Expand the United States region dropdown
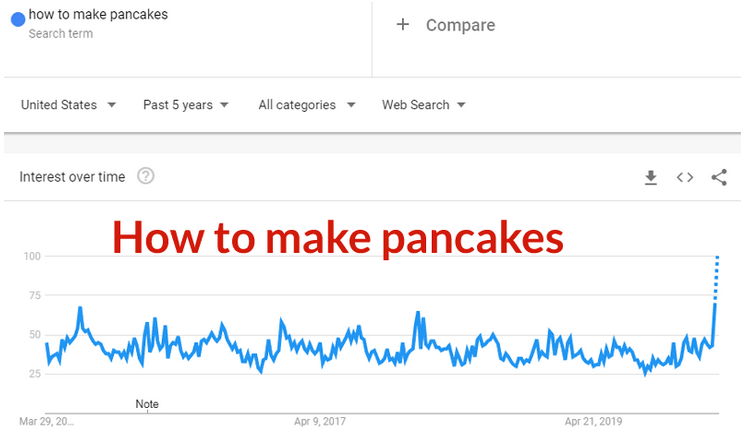This screenshot has height=440, width=741. pyautogui.click(x=68, y=105)
